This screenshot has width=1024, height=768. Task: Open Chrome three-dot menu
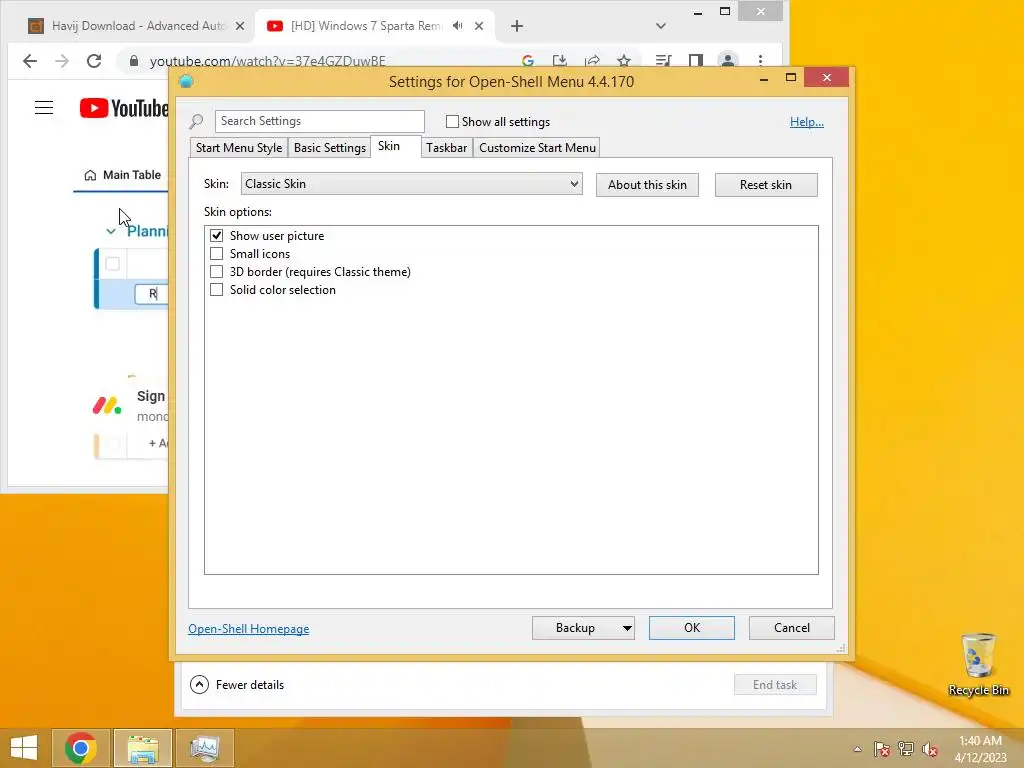click(760, 60)
